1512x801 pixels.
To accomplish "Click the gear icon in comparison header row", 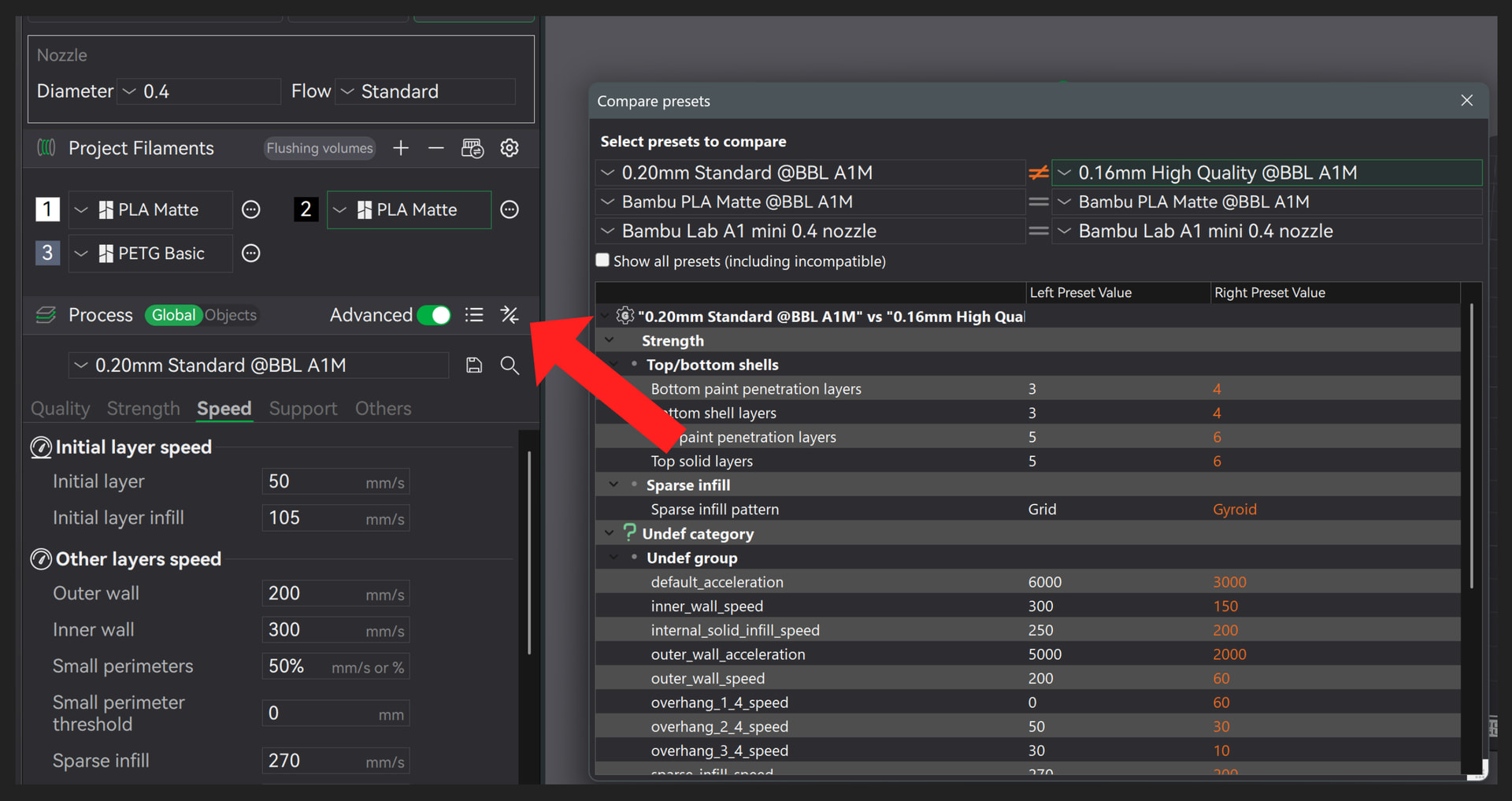I will [625, 316].
